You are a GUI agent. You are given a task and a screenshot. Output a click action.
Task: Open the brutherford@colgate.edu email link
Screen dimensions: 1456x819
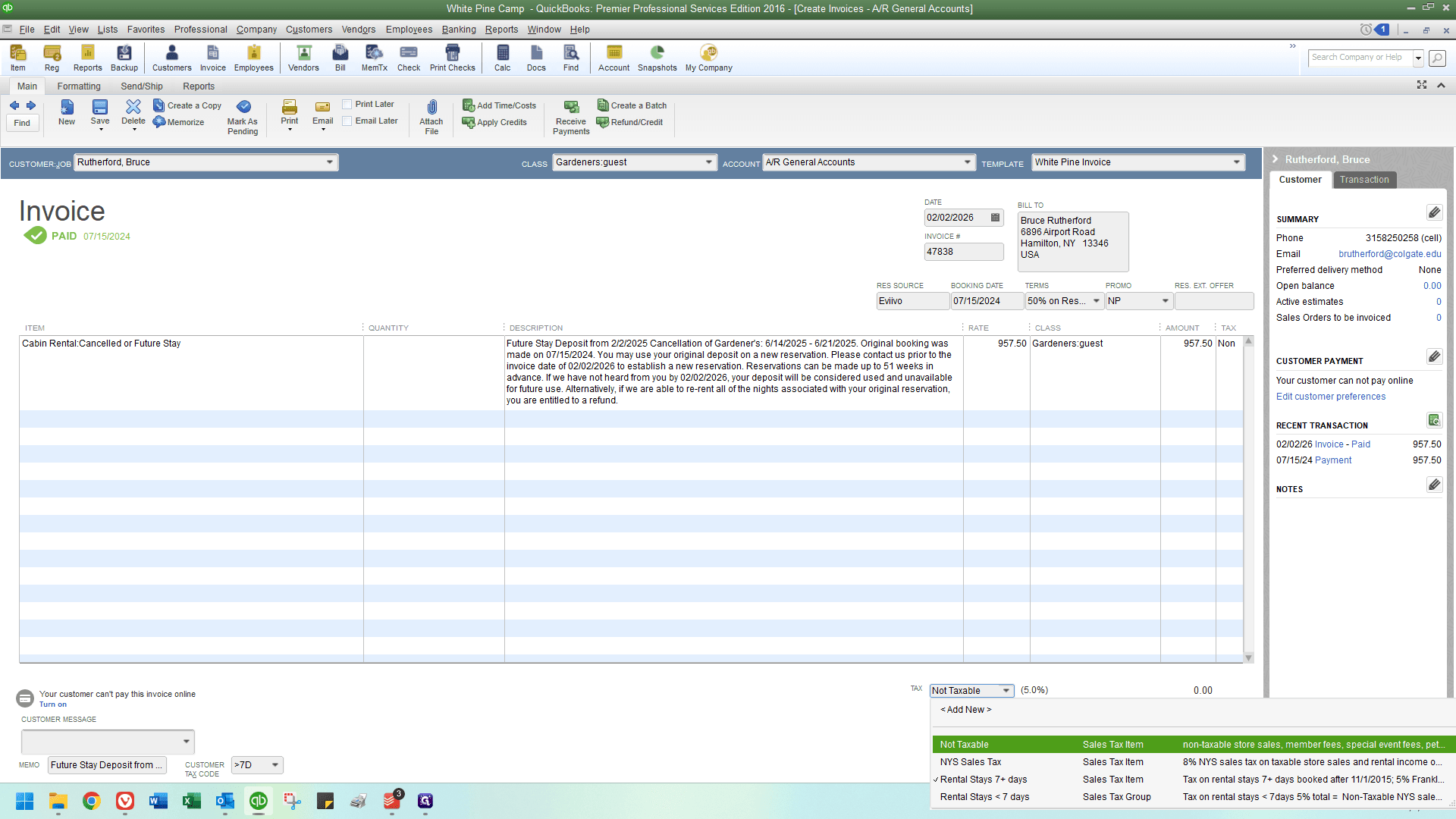click(1389, 254)
